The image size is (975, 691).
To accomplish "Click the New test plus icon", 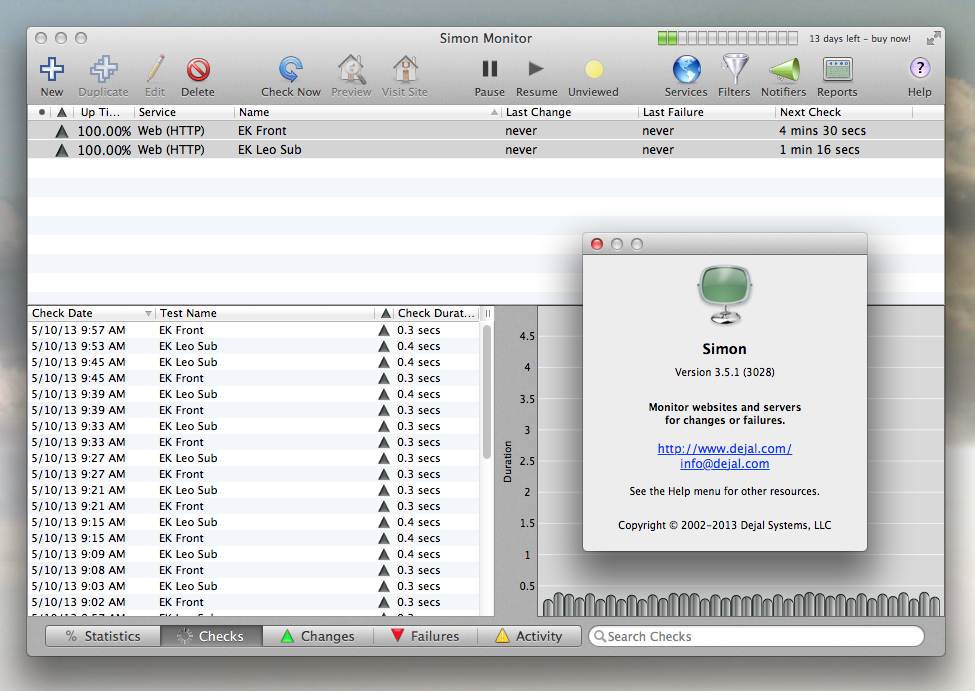I will pos(52,69).
